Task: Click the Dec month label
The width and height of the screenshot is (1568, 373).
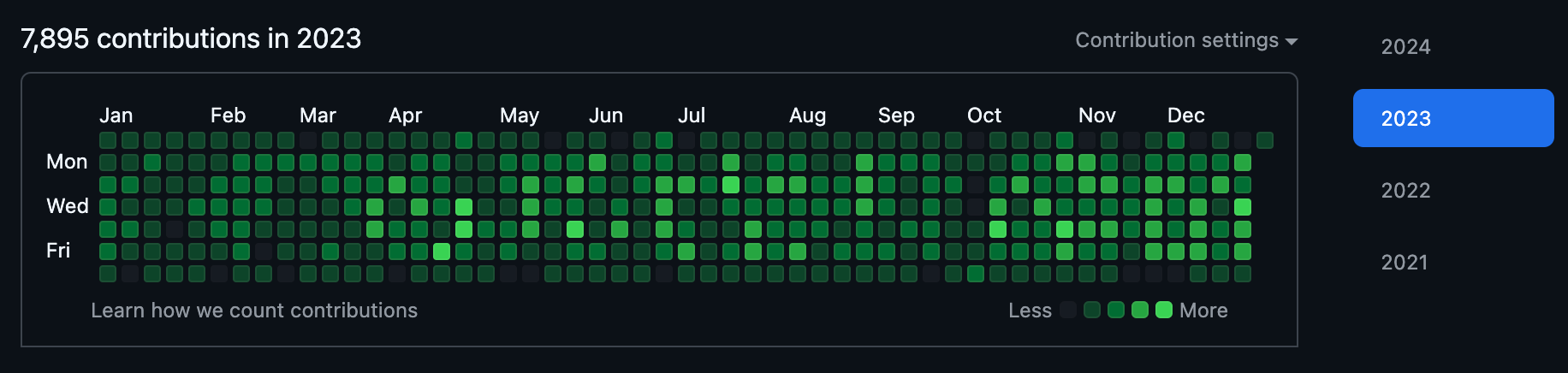Action: point(1185,115)
